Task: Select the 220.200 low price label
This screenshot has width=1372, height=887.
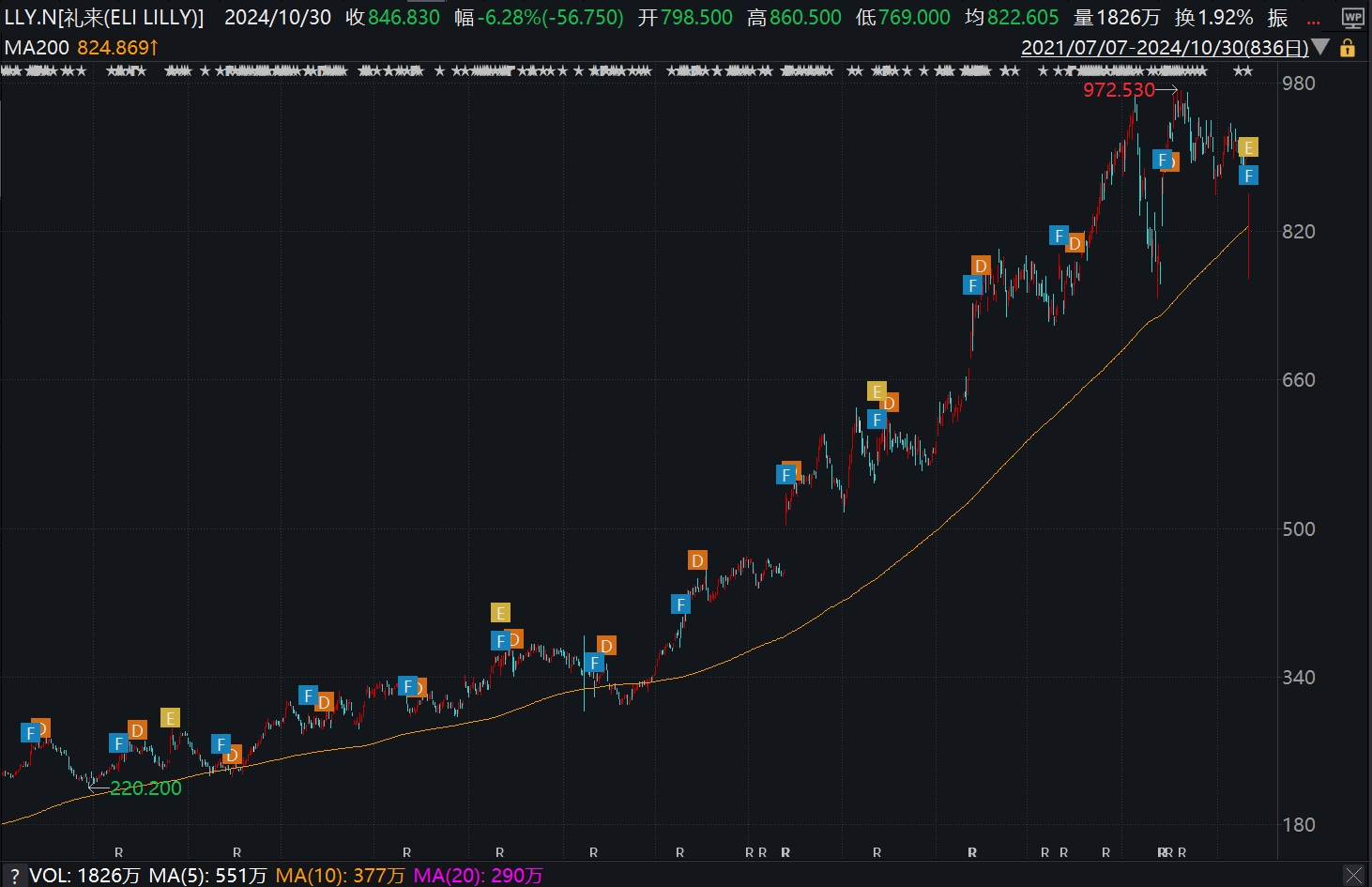Action: pos(145,788)
